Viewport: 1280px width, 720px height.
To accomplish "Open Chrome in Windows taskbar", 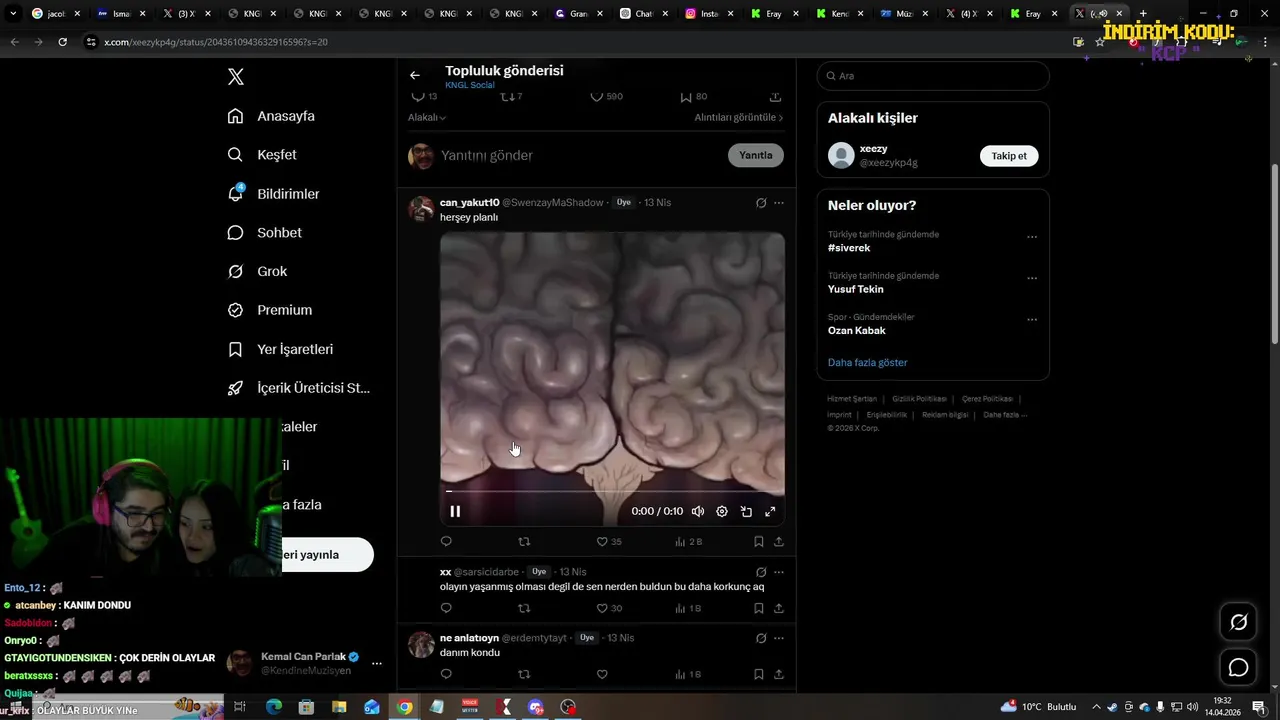I will click(x=404, y=707).
